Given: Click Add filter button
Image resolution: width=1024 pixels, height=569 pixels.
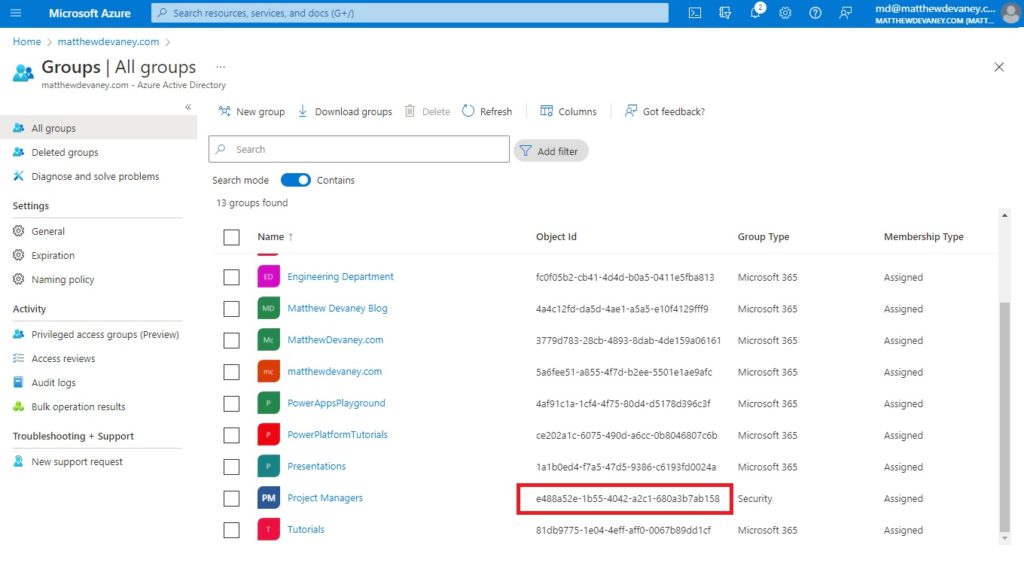Looking at the screenshot, I should coord(551,151).
